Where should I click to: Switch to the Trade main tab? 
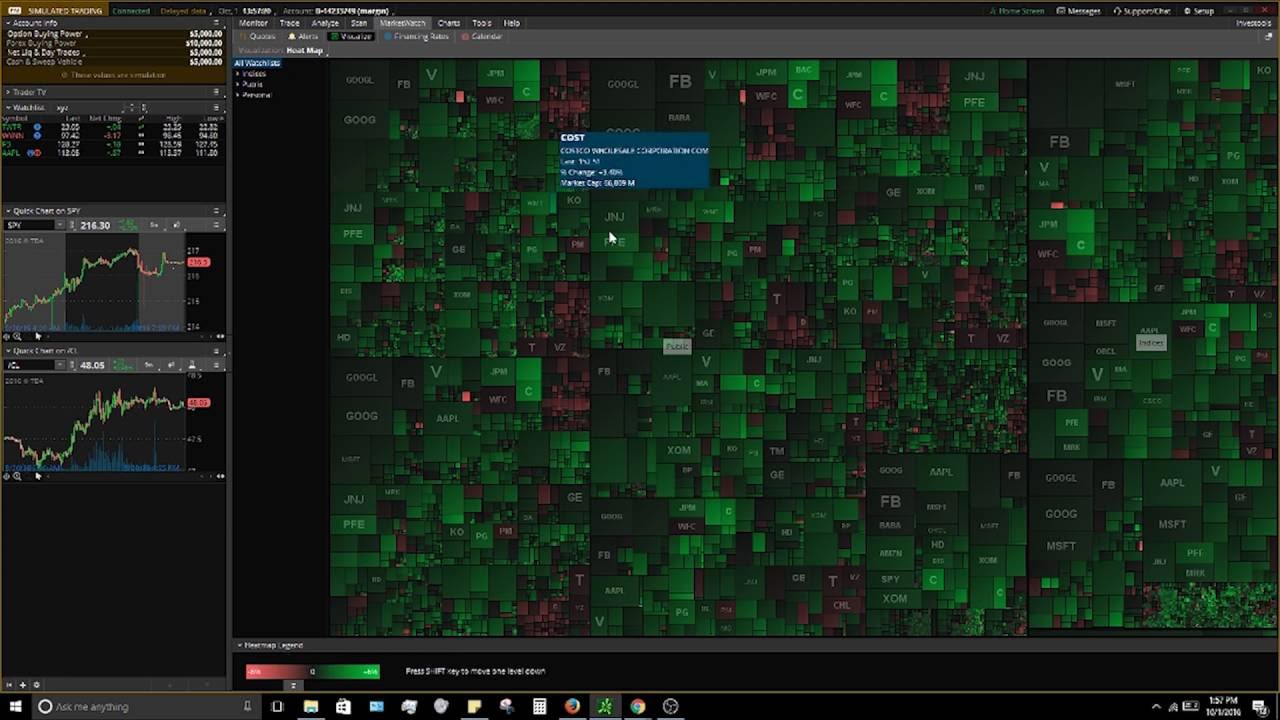(x=289, y=23)
